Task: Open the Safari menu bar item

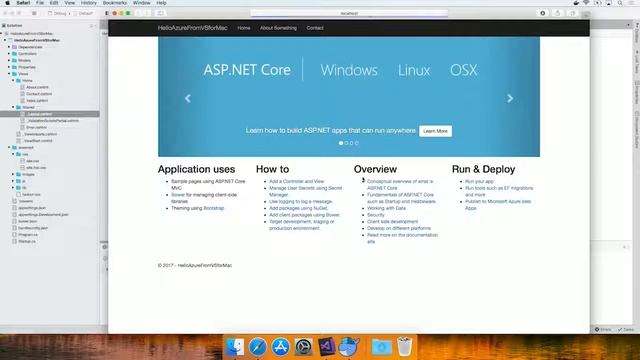Action: [23, 3]
